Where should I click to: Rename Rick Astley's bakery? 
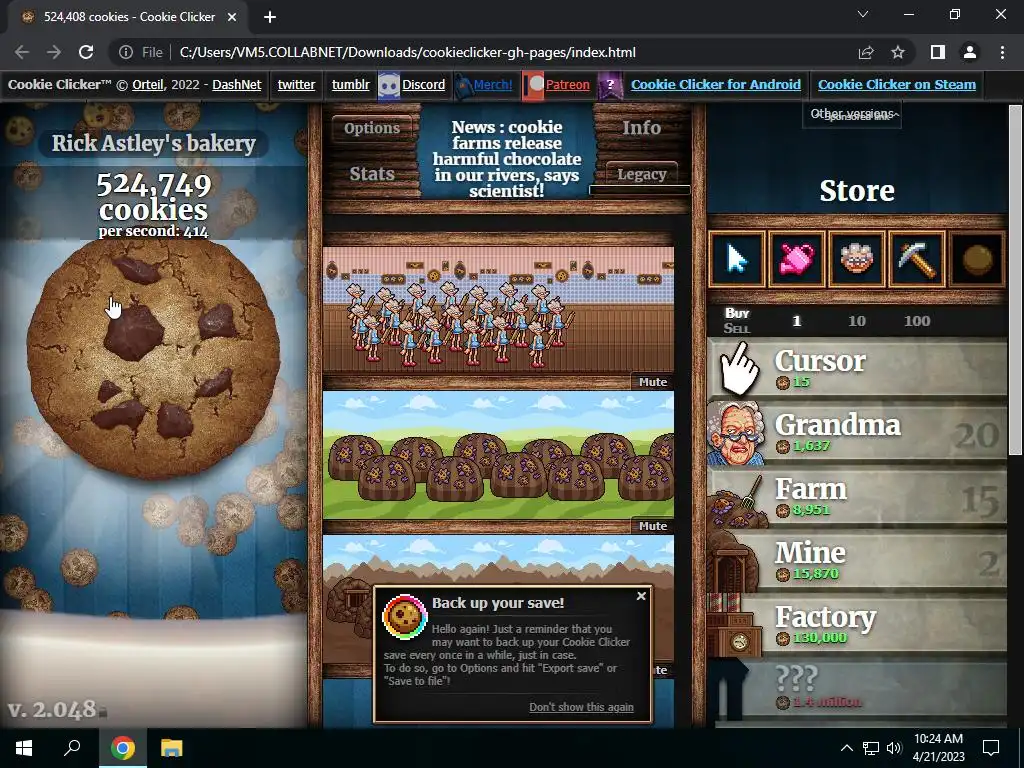153,143
